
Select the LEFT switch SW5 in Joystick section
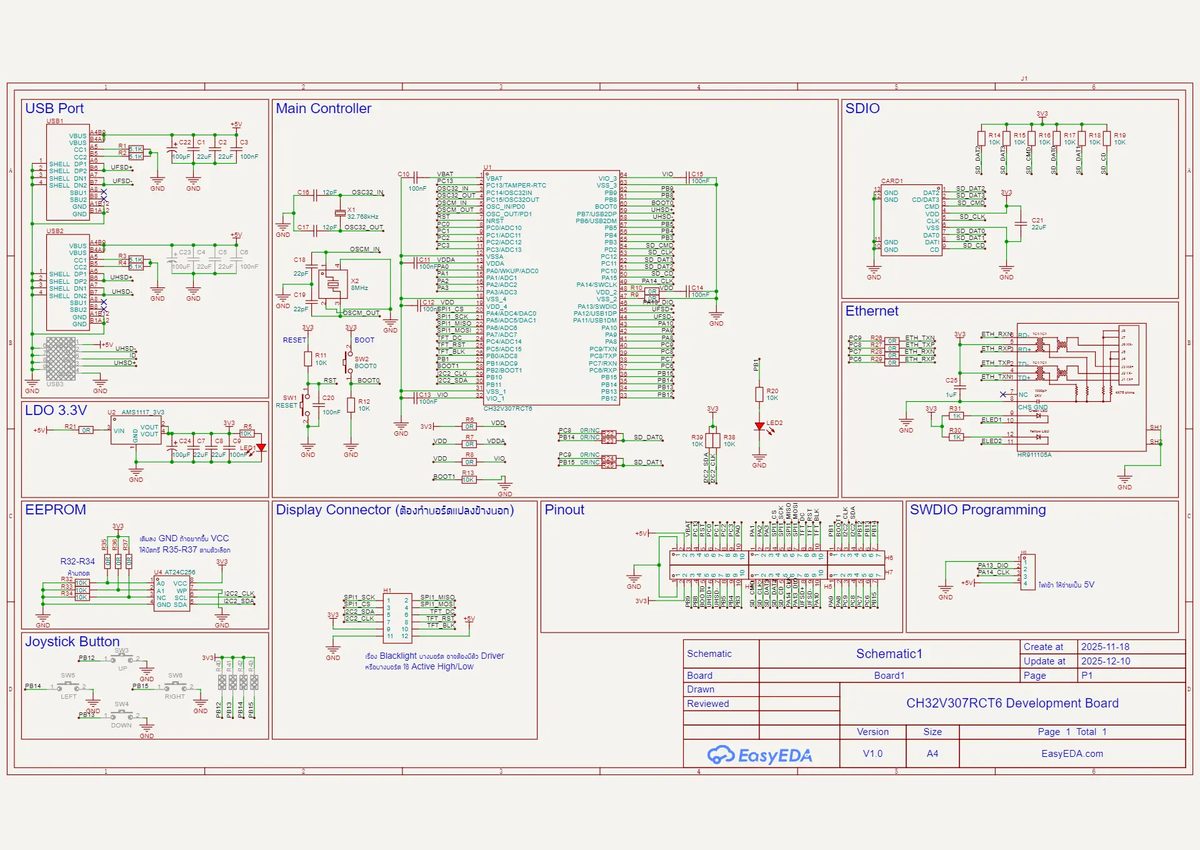tap(68, 686)
